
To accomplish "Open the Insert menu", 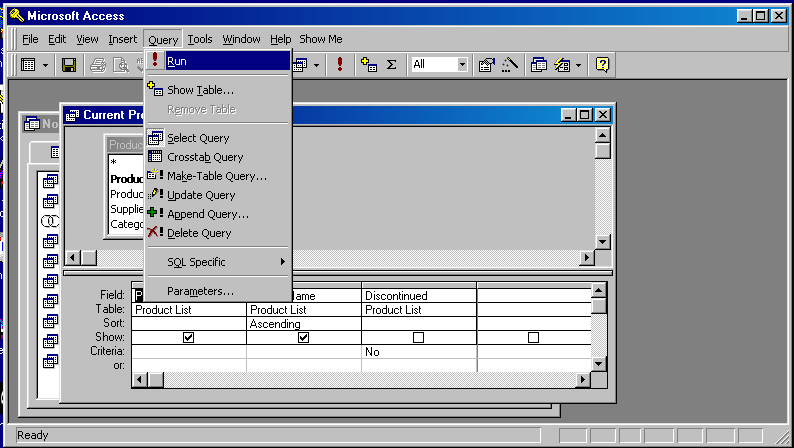I will pyautogui.click(x=123, y=39).
